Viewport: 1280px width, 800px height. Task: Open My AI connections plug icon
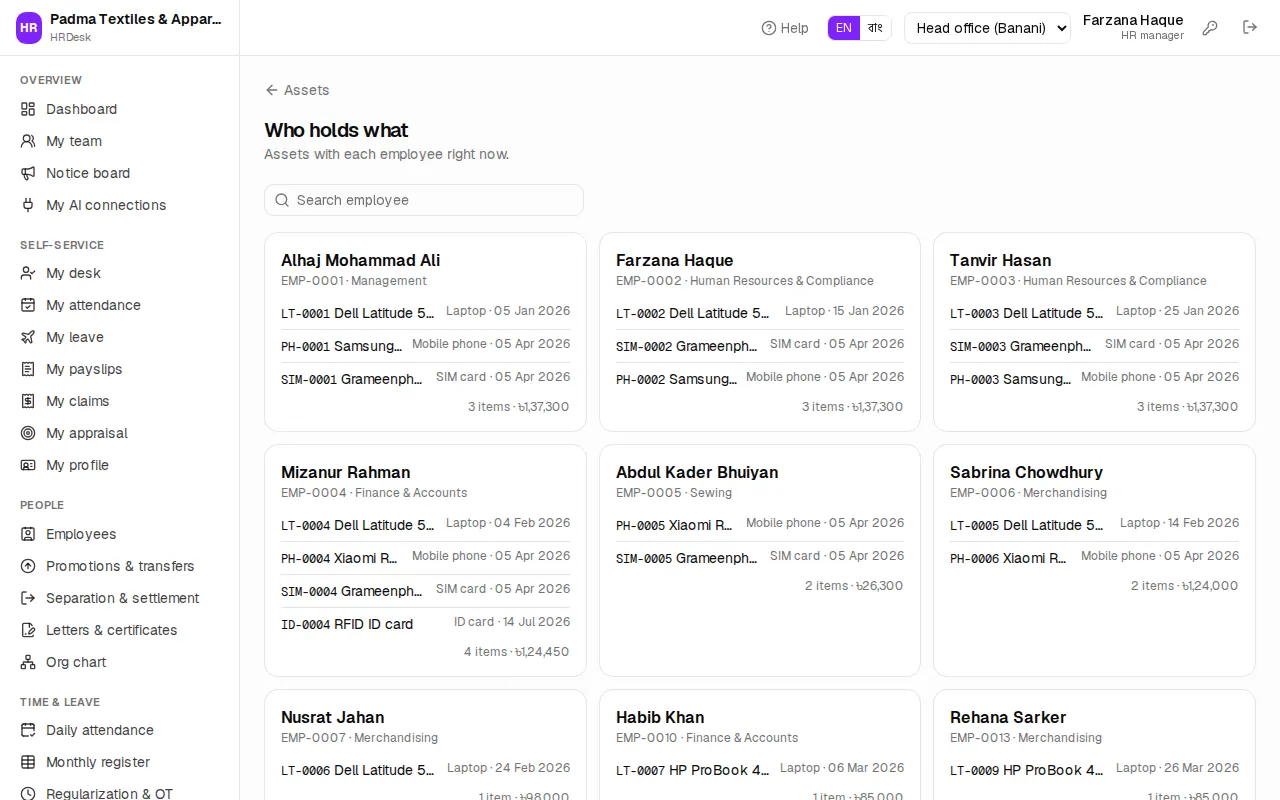28,205
